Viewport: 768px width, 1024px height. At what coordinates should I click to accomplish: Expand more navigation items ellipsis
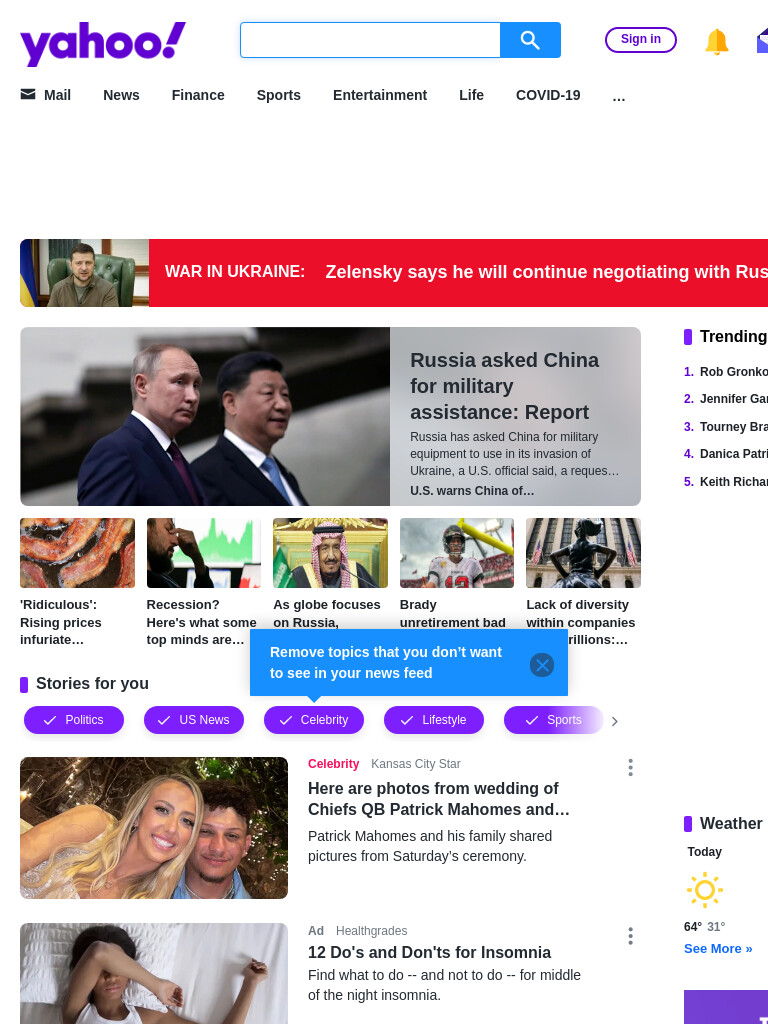(x=619, y=96)
